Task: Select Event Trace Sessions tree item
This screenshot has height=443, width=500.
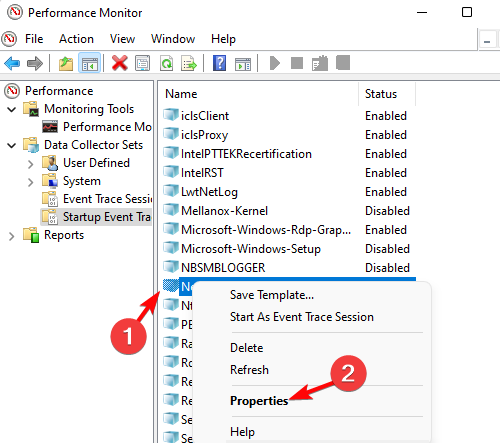Action: click(x=107, y=199)
